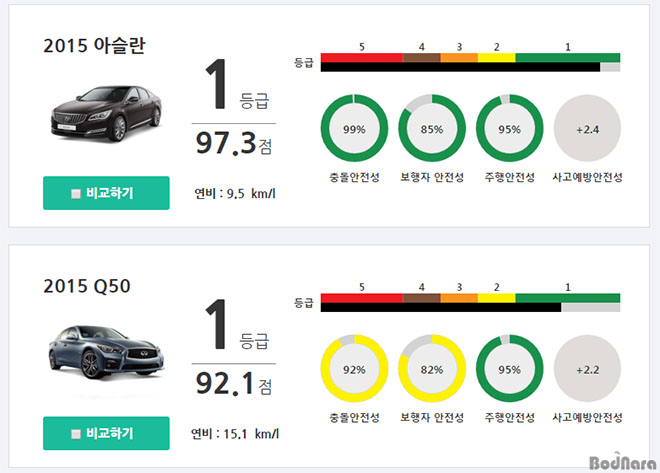Click the 2015 아슬란 title
The image size is (660, 473).
[x=94, y=45]
